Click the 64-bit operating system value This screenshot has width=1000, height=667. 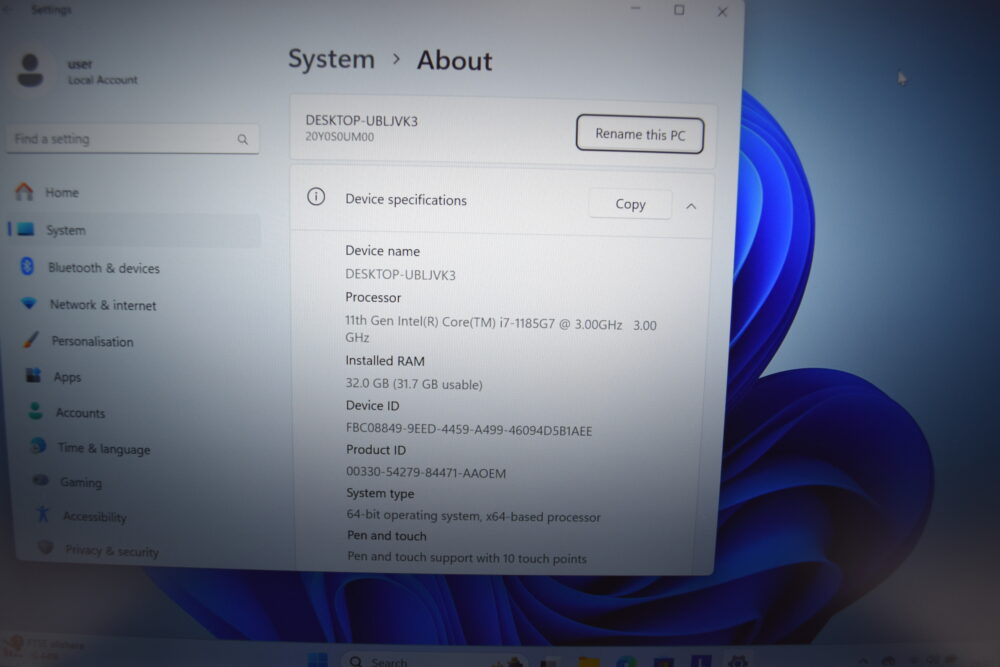click(473, 516)
